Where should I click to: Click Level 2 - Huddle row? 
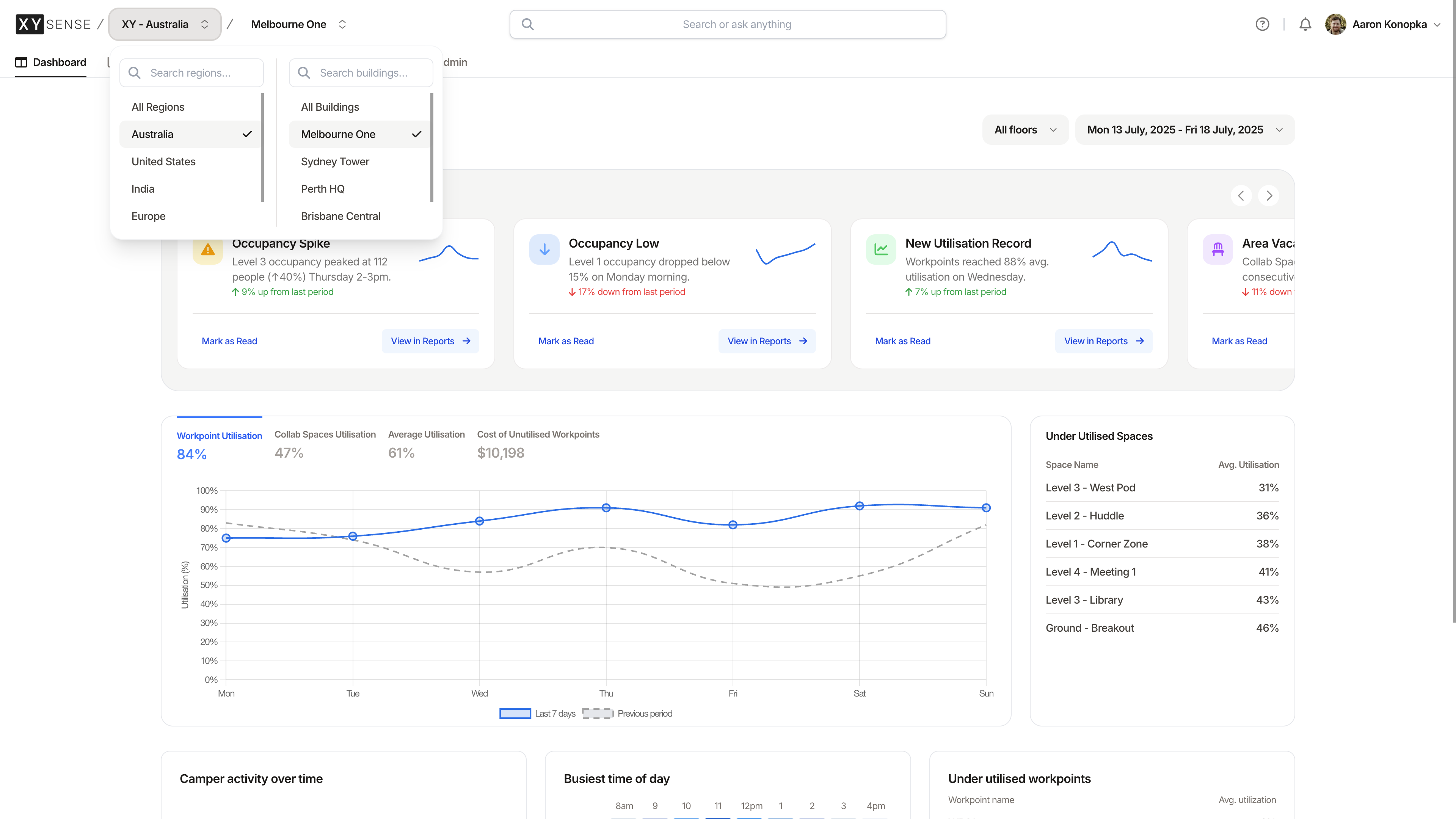(1162, 516)
